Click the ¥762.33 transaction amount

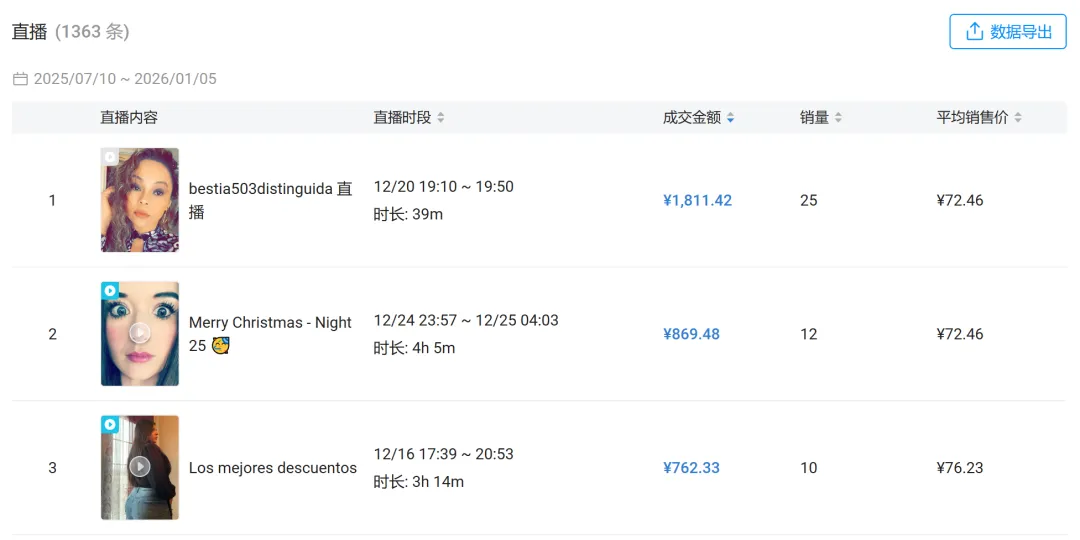(691, 468)
